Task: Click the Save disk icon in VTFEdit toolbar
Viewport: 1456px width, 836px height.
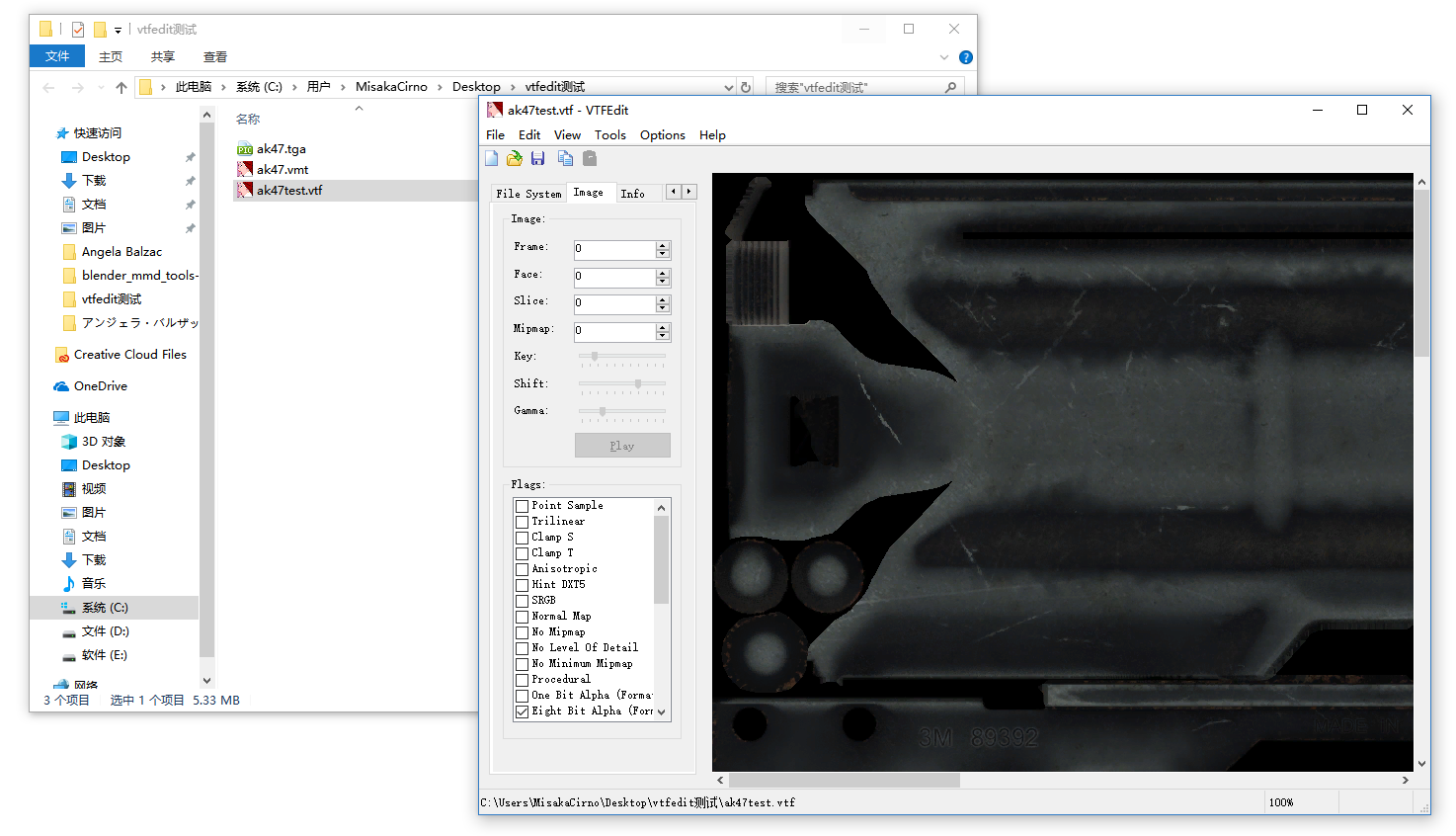Action: click(538, 158)
